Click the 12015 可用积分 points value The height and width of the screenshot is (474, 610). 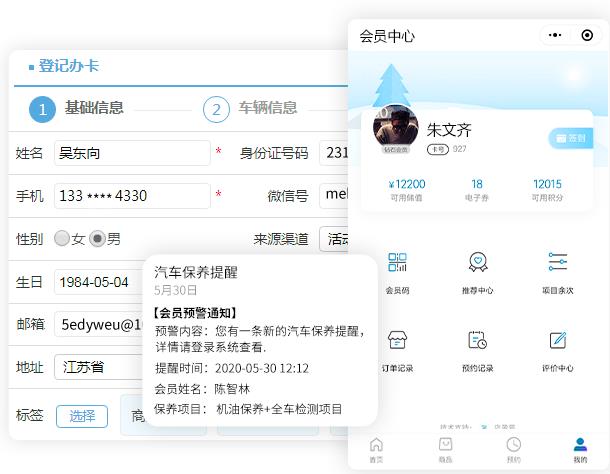click(547, 190)
